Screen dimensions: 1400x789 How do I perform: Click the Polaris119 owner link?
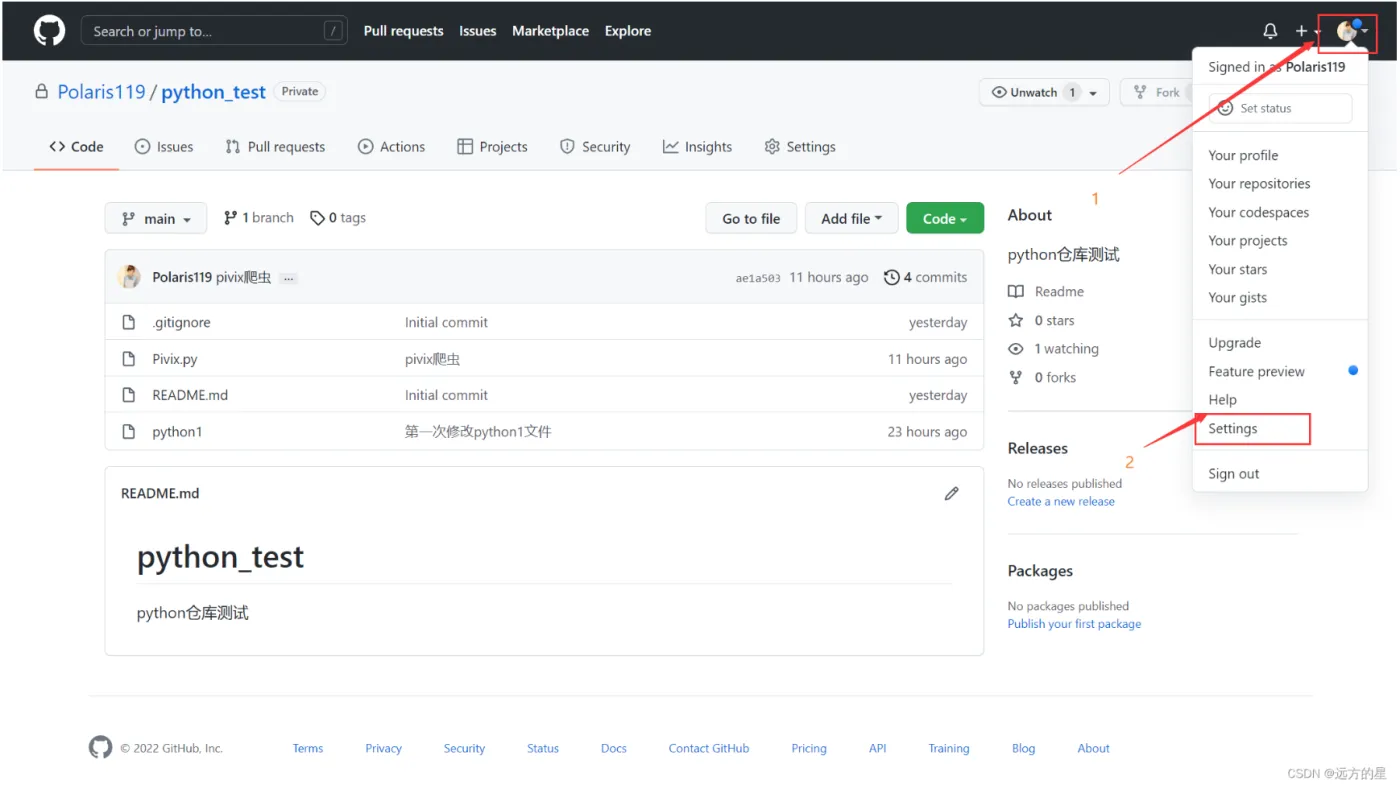(101, 92)
